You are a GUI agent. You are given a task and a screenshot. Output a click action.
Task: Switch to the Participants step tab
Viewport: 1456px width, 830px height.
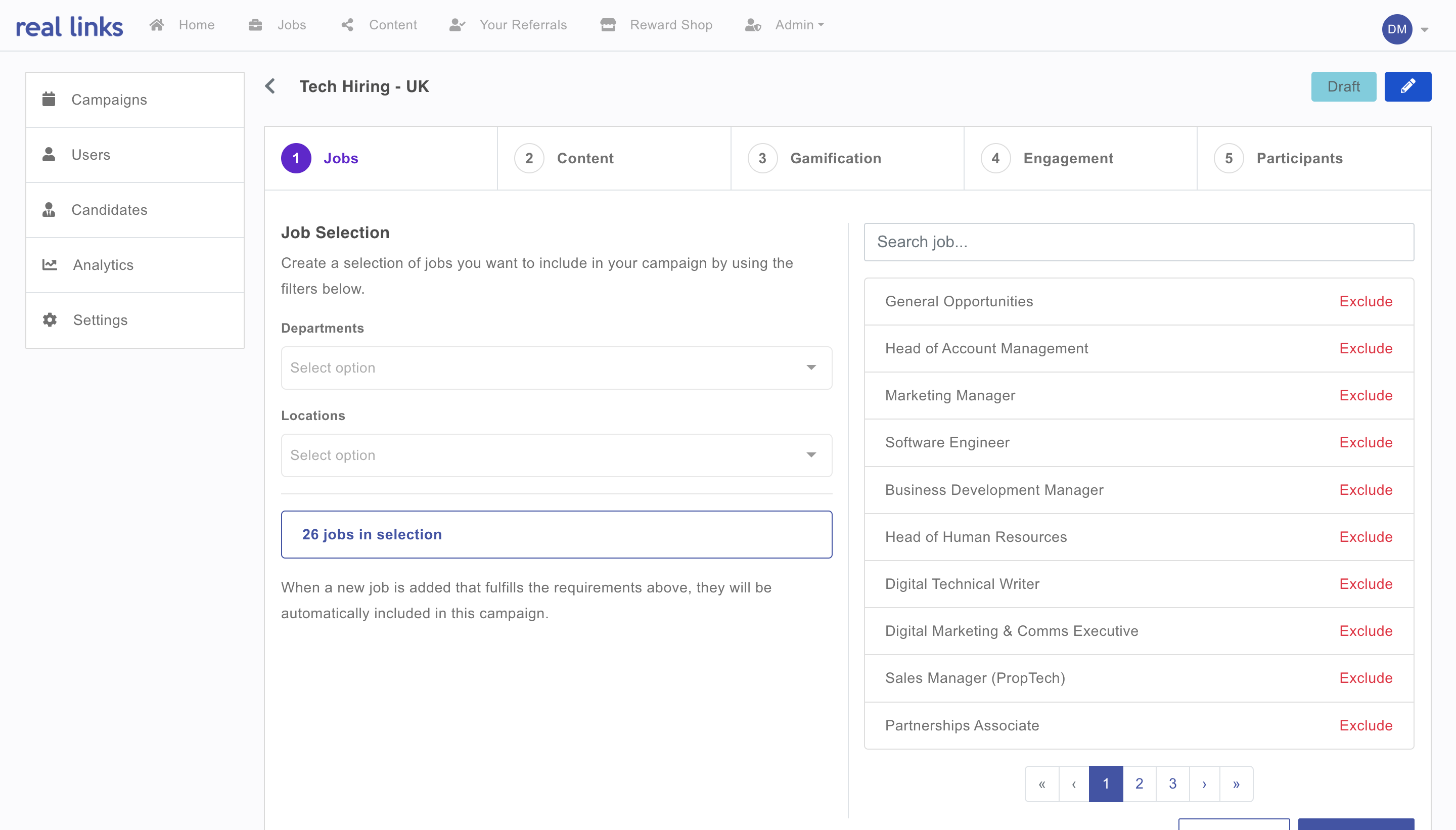(x=1299, y=159)
